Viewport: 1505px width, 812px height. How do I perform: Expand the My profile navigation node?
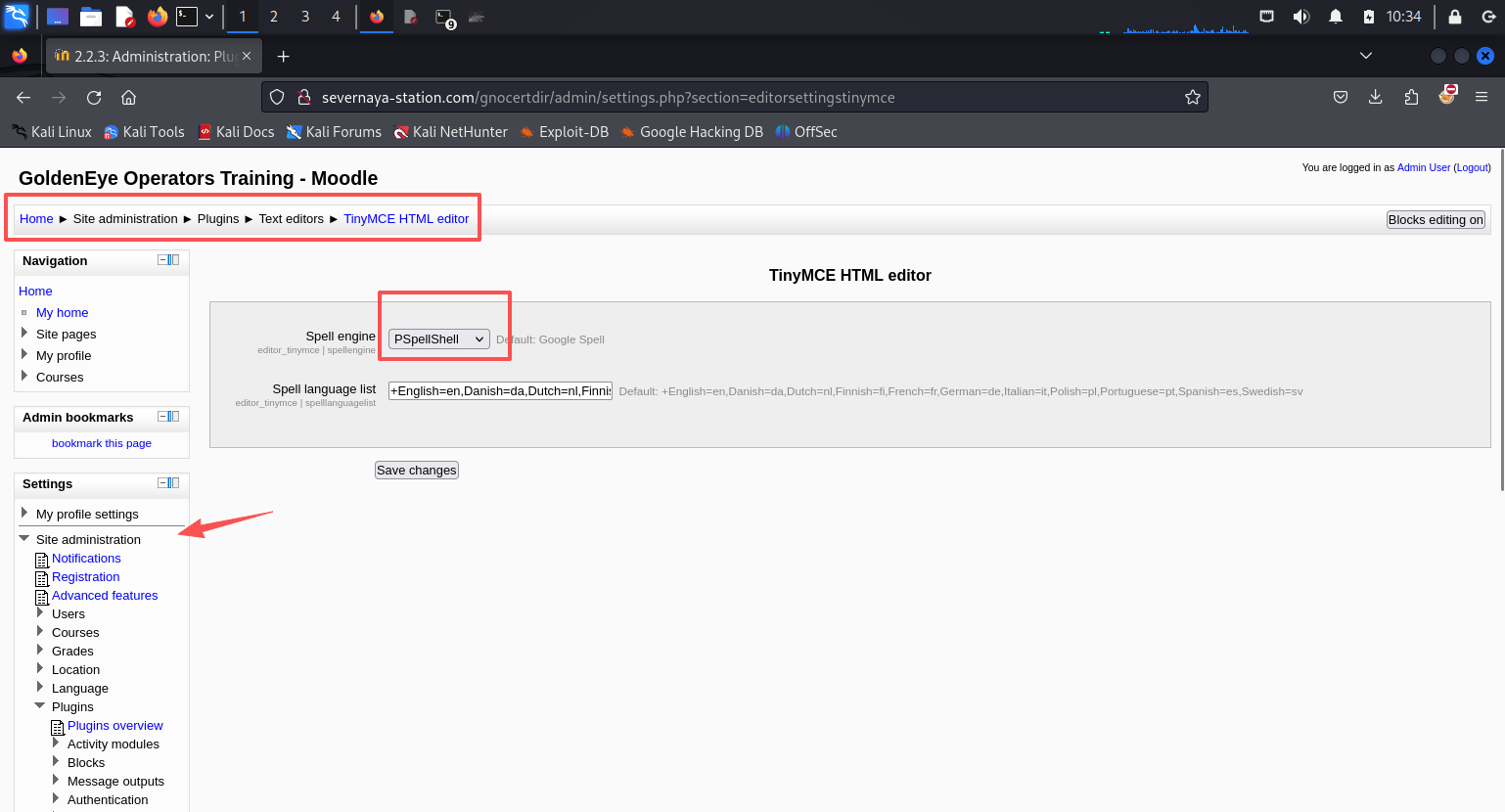(24, 355)
